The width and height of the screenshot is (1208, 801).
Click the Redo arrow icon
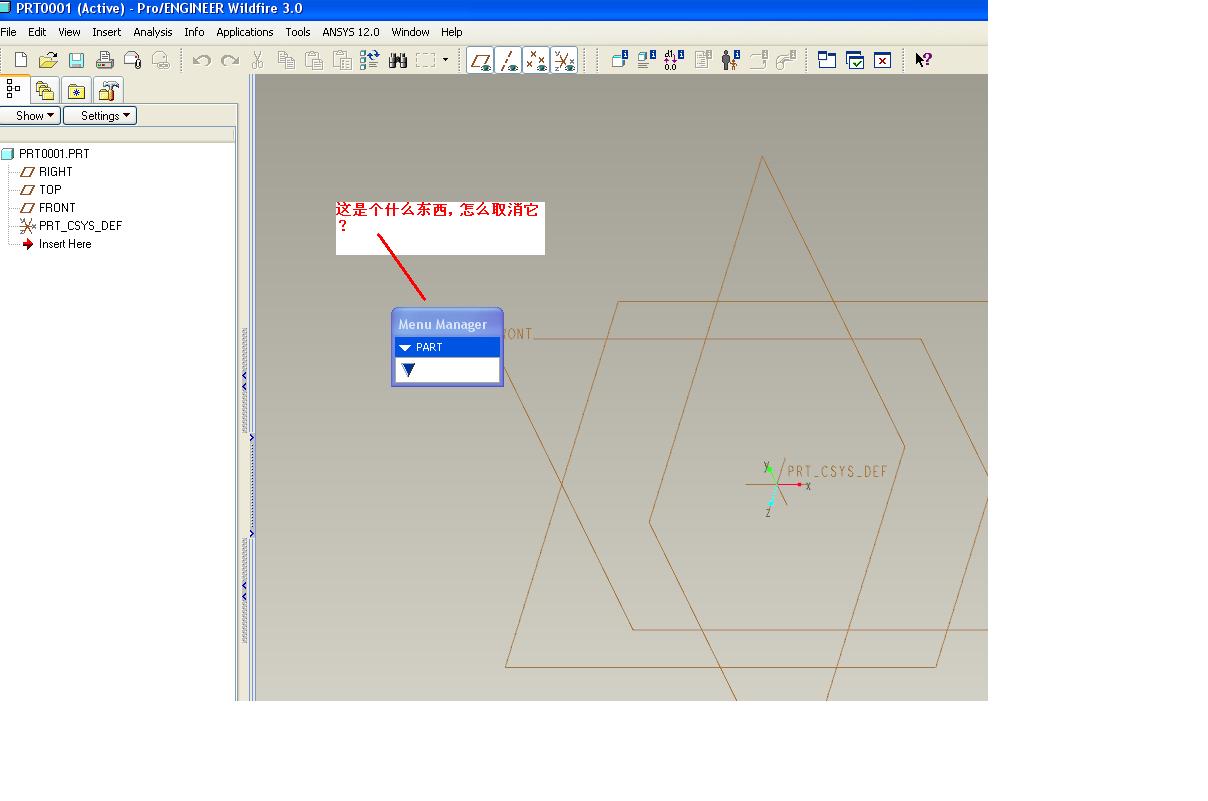click(x=229, y=60)
